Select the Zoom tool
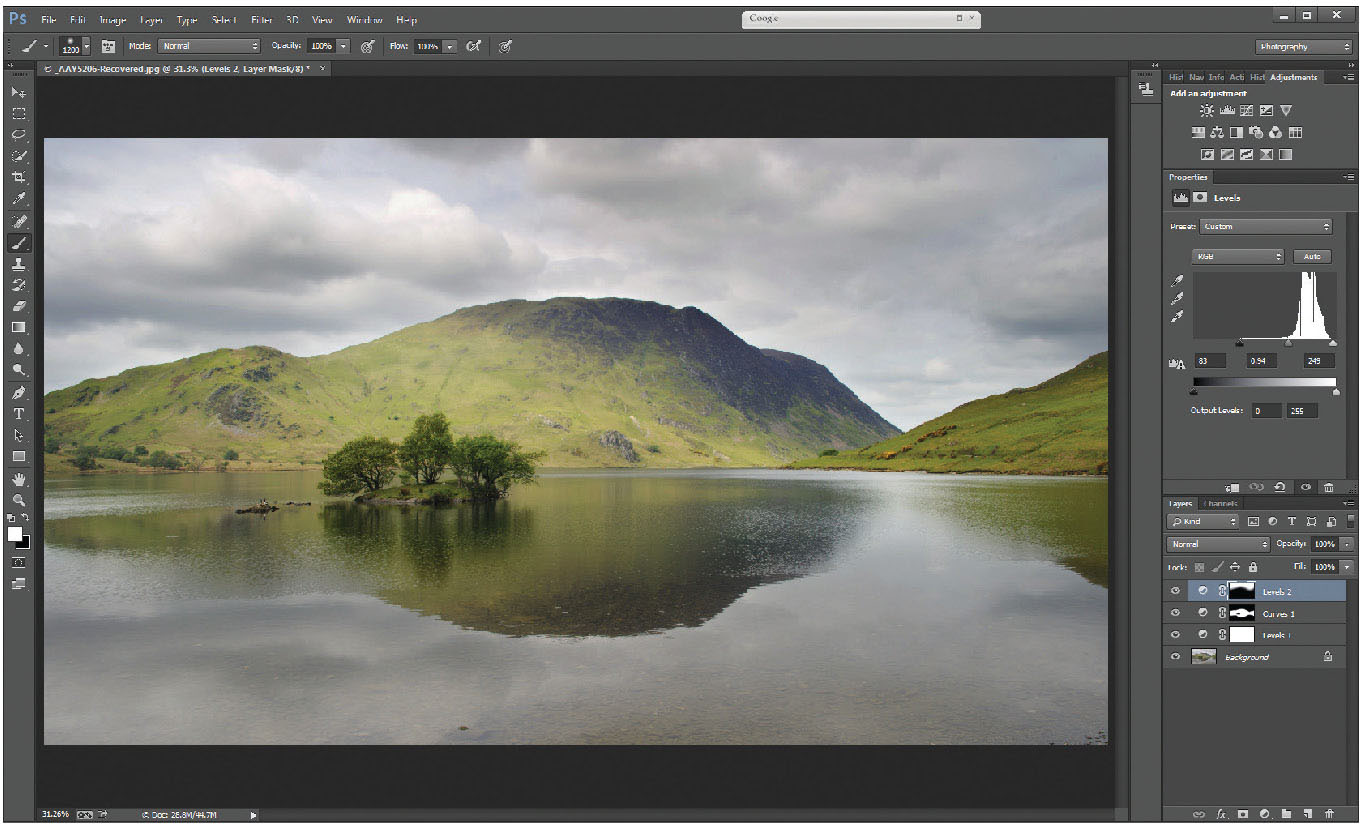This screenshot has height=824, width=1360. (18, 499)
